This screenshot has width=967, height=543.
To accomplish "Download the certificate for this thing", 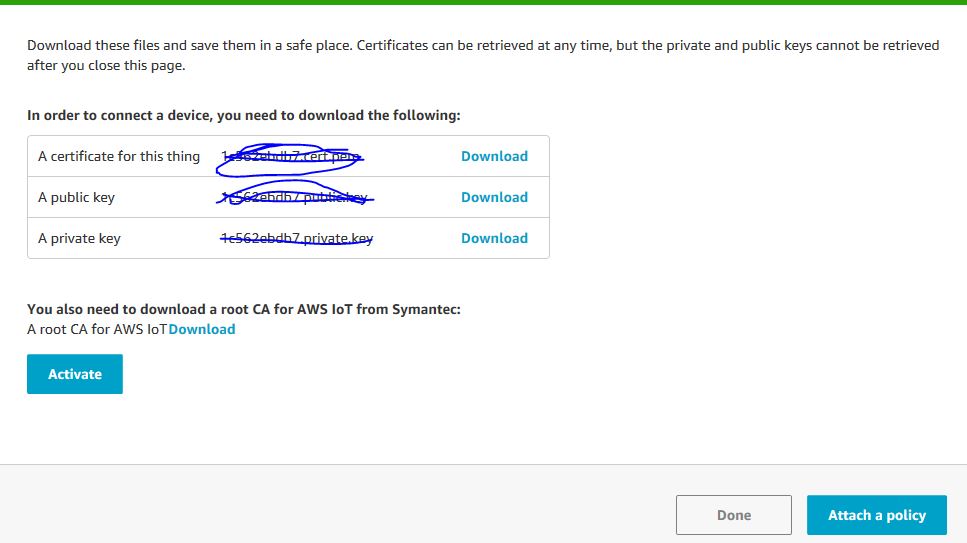I will (x=494, y=156).
